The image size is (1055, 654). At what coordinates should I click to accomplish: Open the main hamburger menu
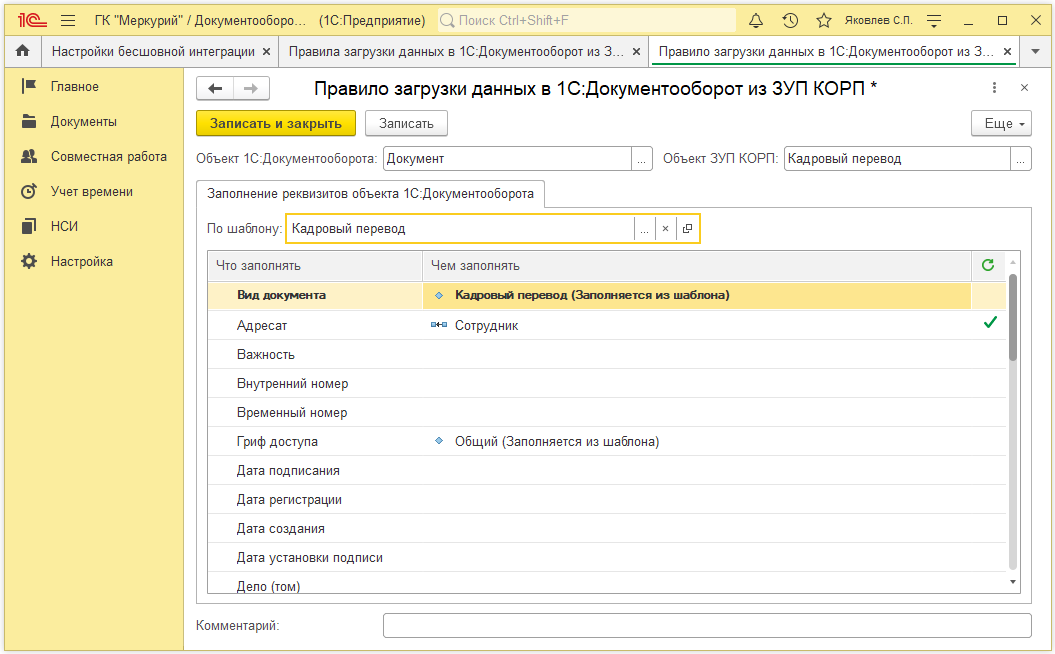tap(68, 20)
